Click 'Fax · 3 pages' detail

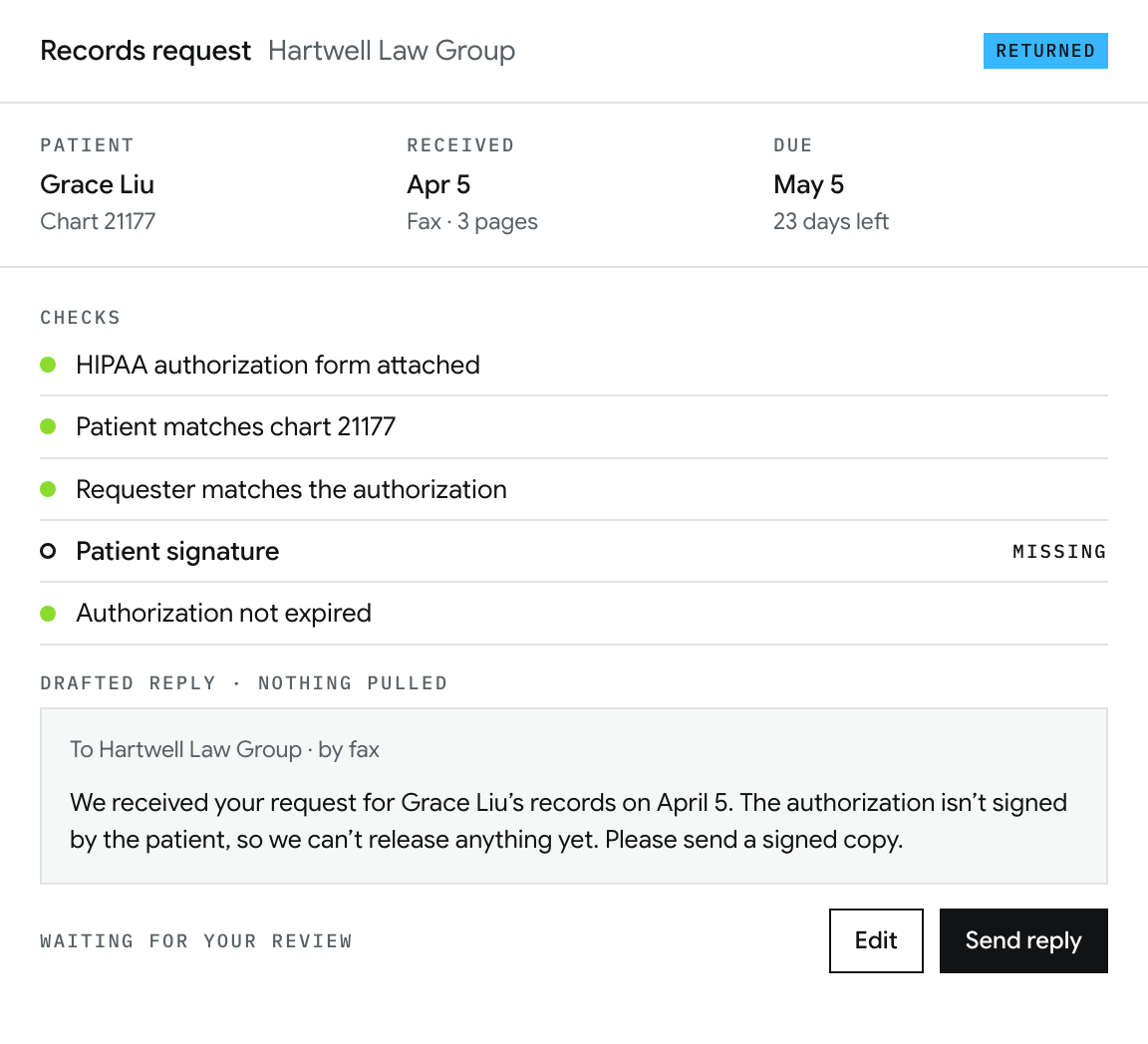[472, 221]
